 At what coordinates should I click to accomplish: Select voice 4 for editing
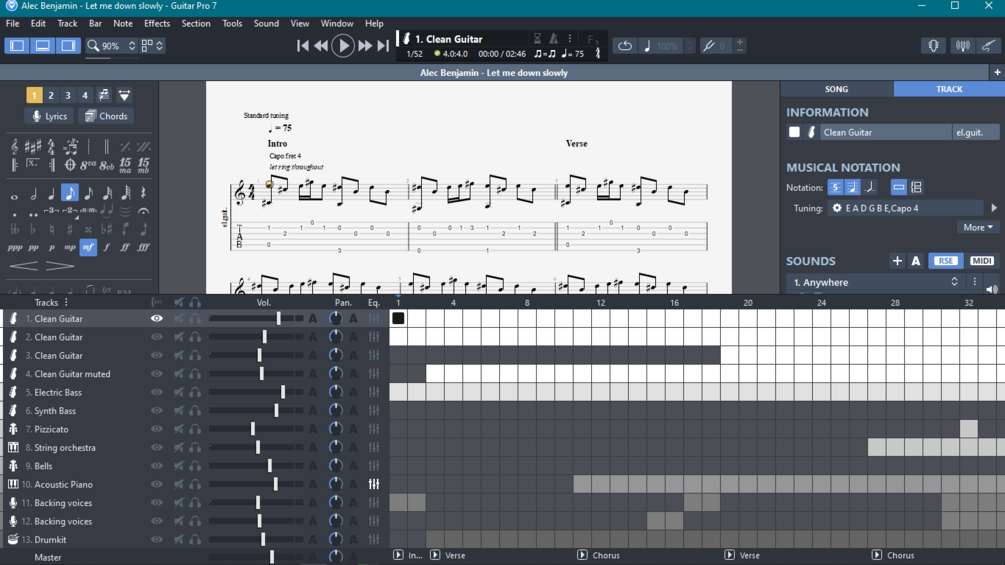84,95
